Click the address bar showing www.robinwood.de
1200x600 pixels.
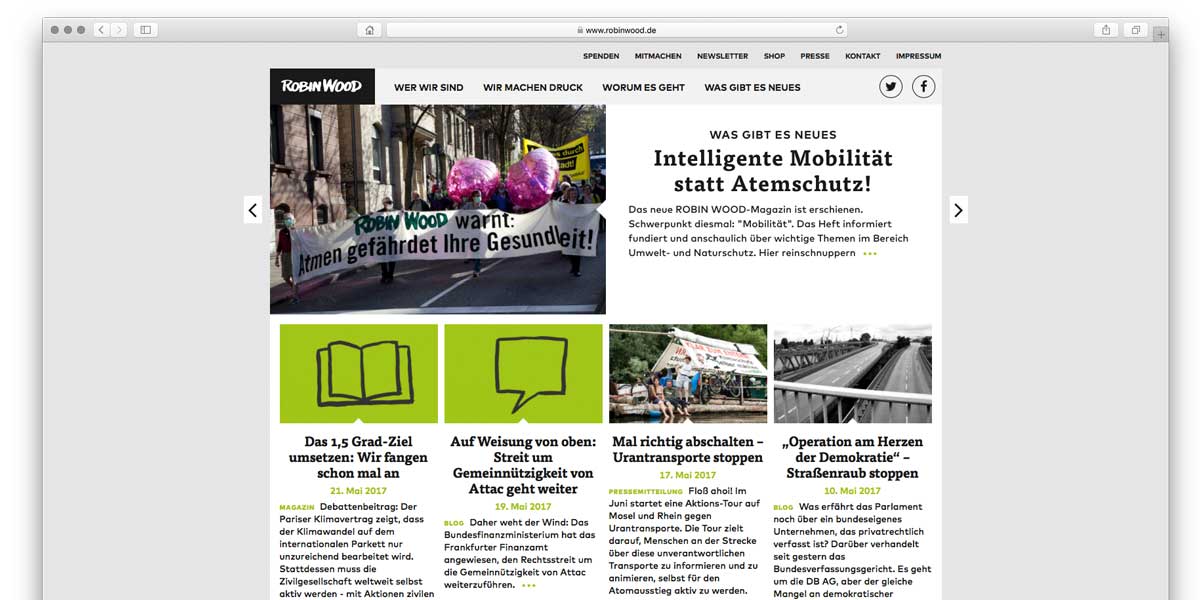pyautogui.click(x=617, y=30)
